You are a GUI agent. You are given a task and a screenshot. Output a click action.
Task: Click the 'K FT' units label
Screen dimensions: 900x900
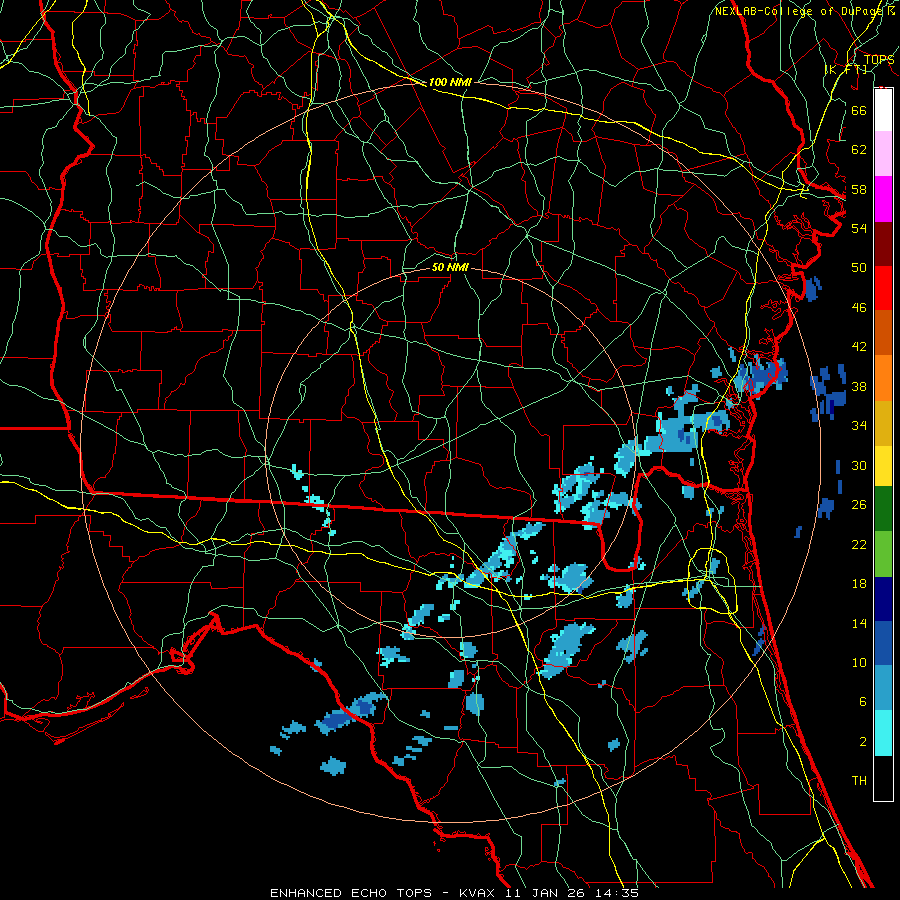pos(847,69)
